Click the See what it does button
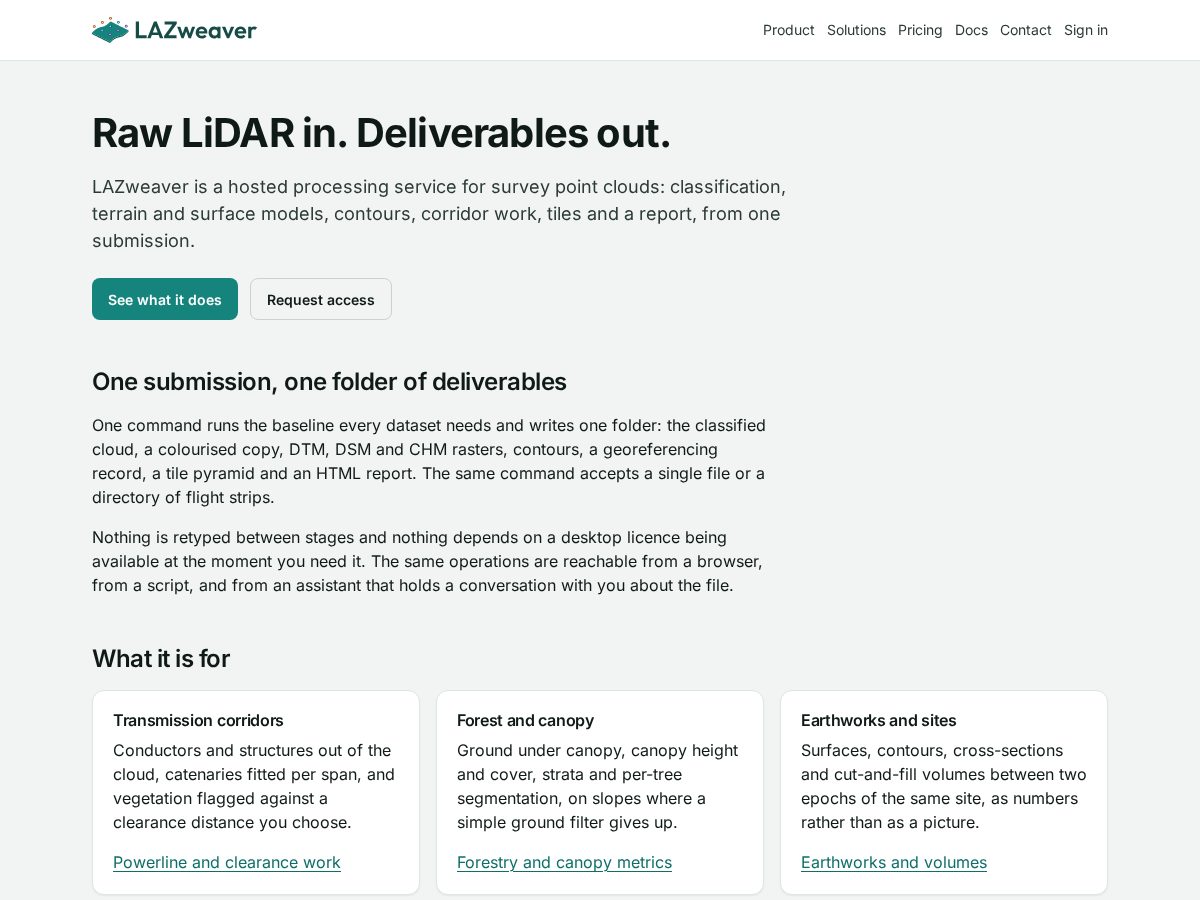Screen dimensions: 1200x900 (165, 299)
